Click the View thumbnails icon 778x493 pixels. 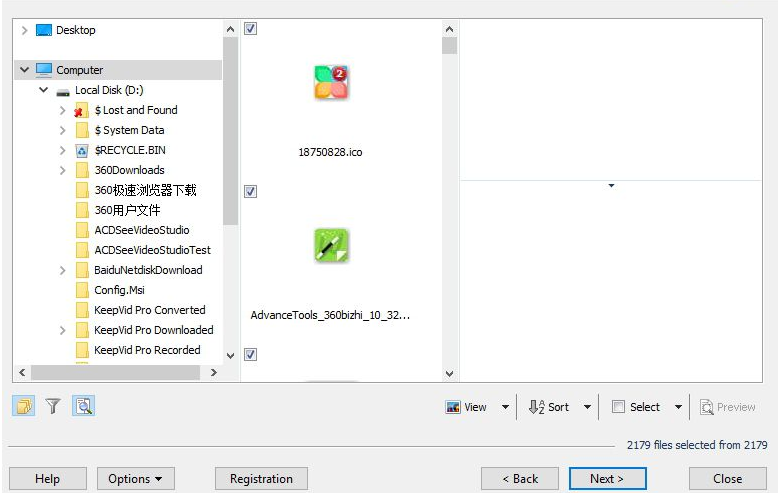click(x=453, y=407)
